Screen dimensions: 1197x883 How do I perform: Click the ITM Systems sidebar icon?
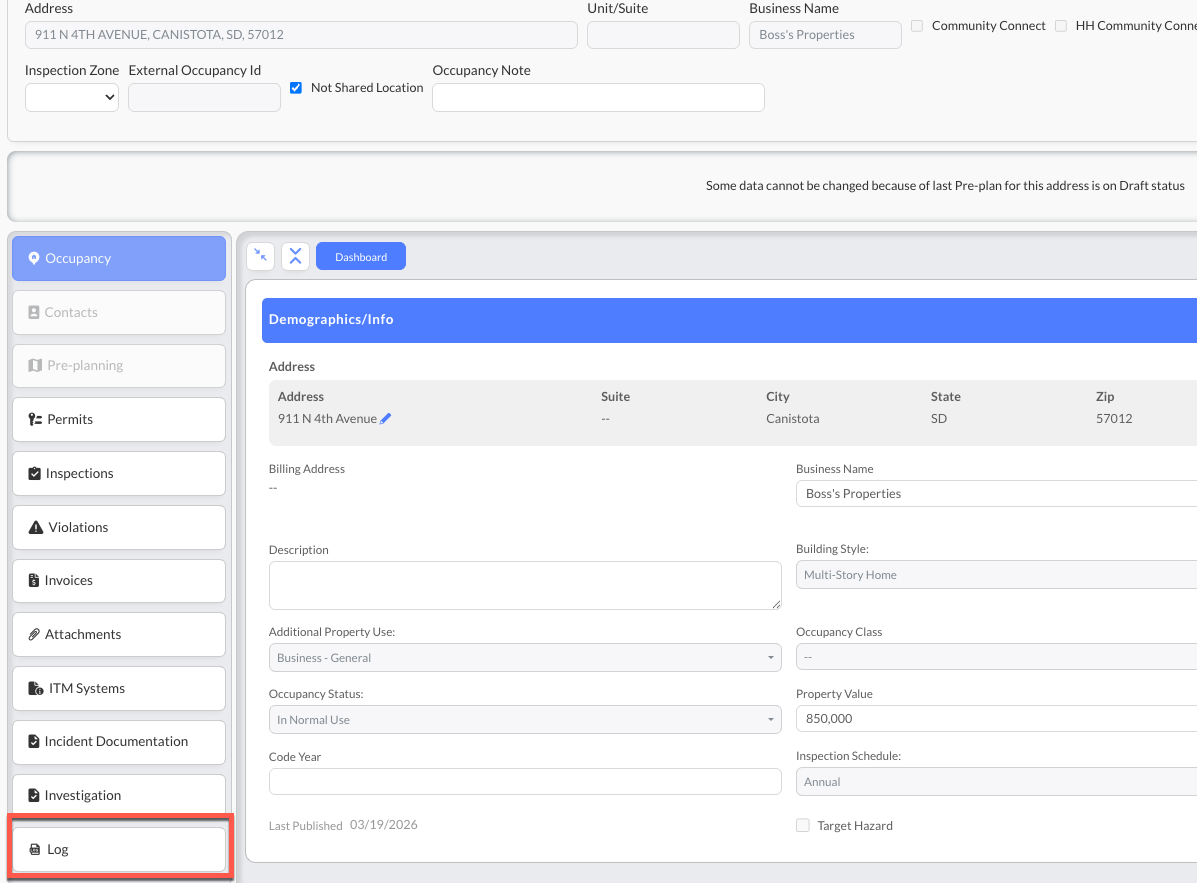36,688
